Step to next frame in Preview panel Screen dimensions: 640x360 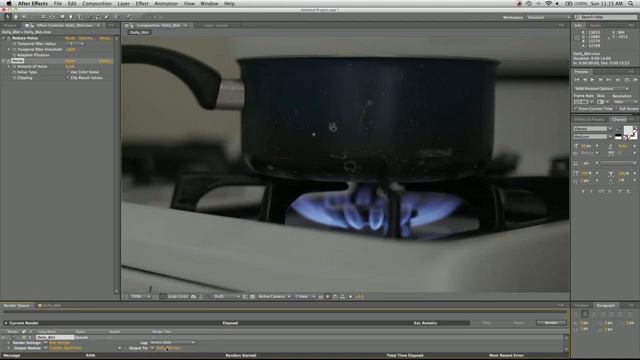(x=600, y=80)
